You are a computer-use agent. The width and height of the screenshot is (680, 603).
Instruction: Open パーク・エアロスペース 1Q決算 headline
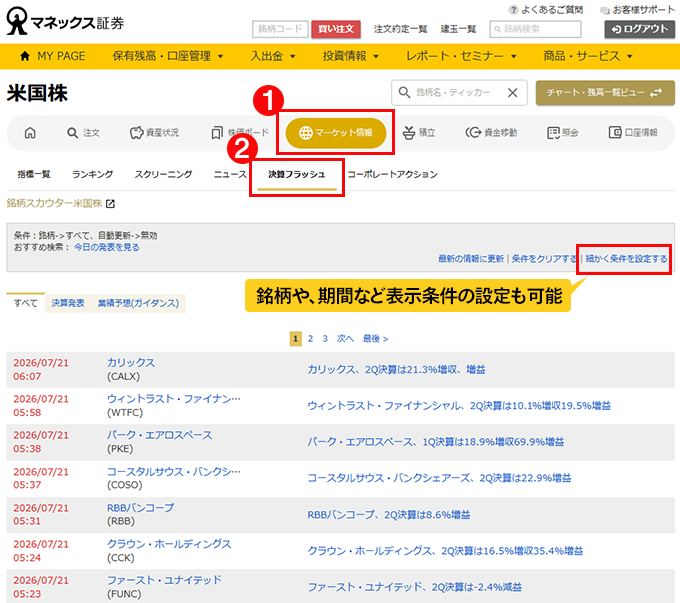435,442
